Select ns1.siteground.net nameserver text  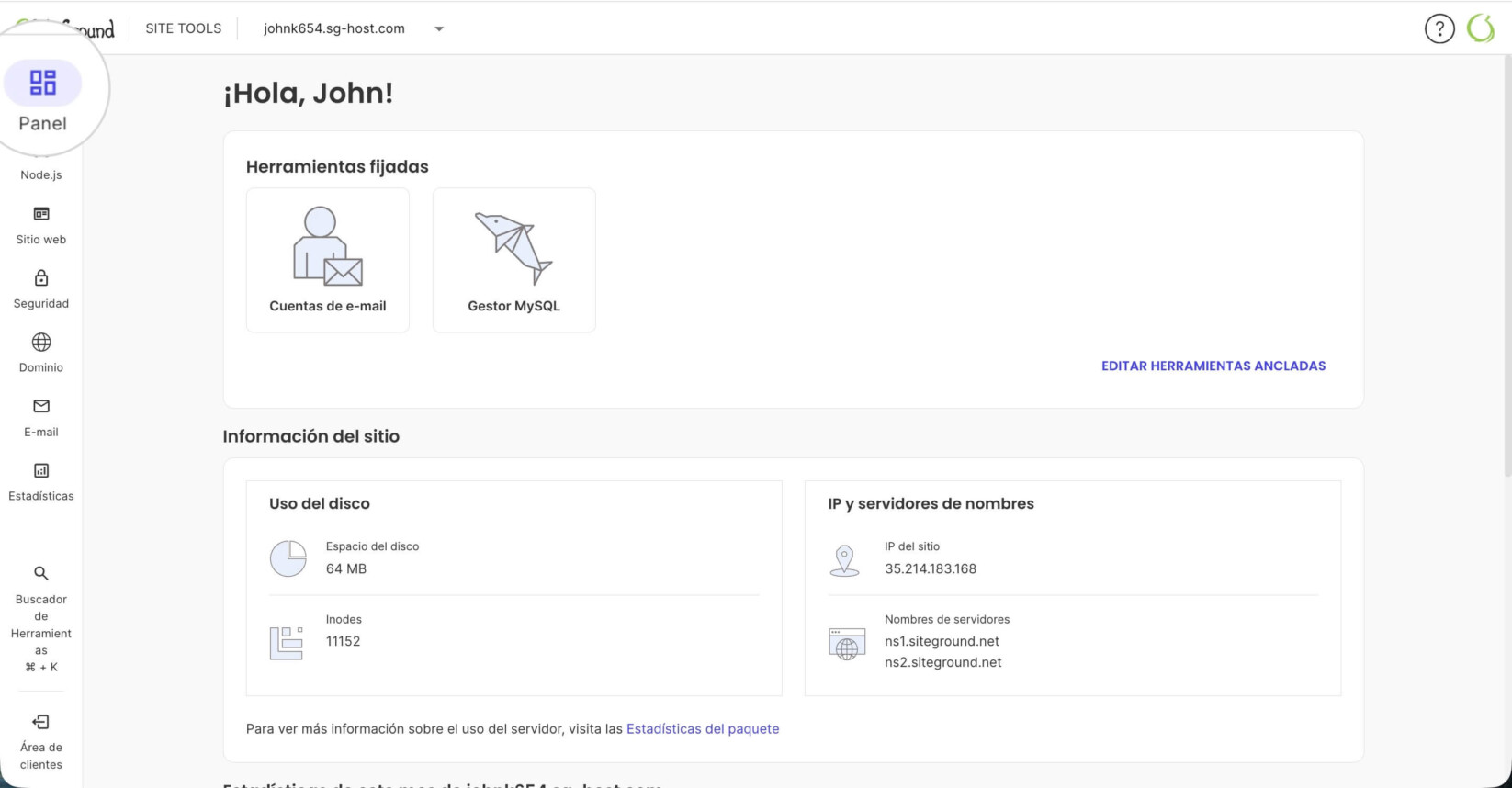942,641
